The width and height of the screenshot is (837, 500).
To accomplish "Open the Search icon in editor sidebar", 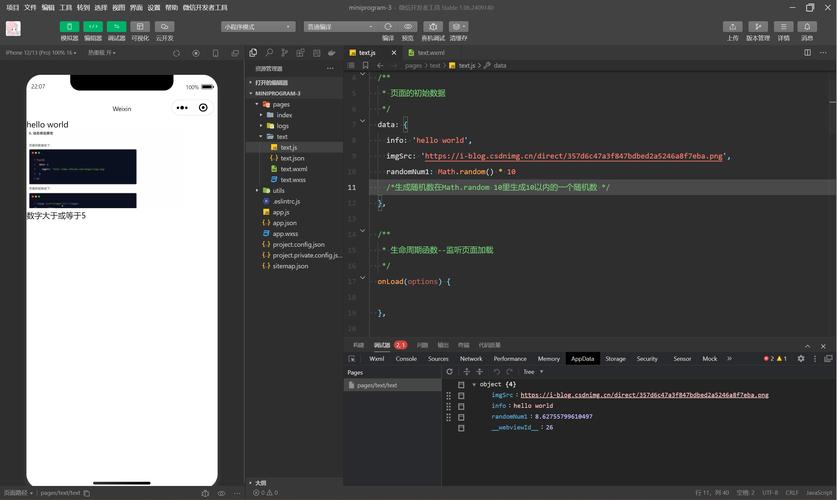I will click(x=269, y=52).
